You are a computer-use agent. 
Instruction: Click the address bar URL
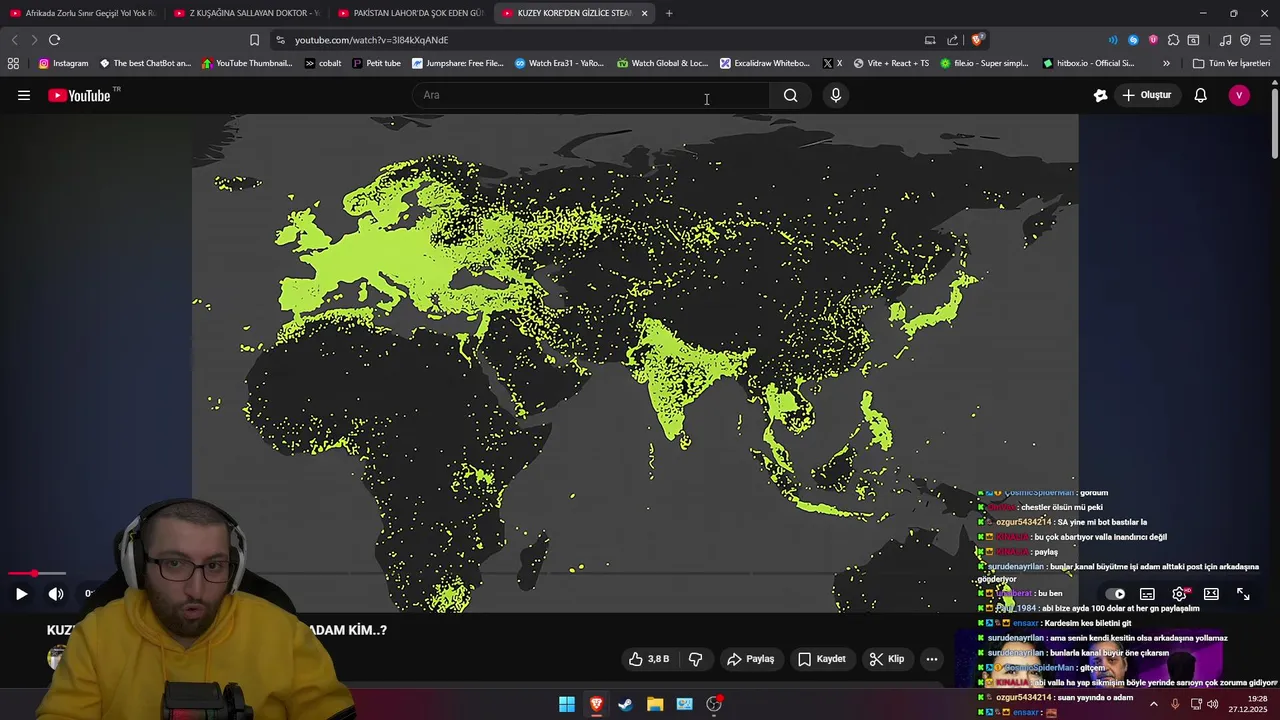[371, 40]
